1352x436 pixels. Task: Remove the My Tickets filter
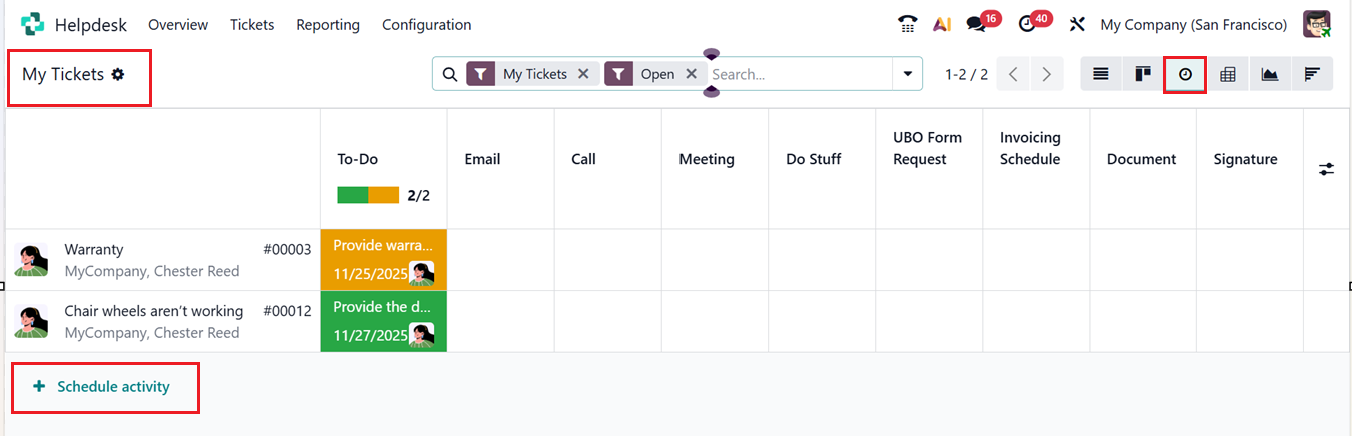583,74
